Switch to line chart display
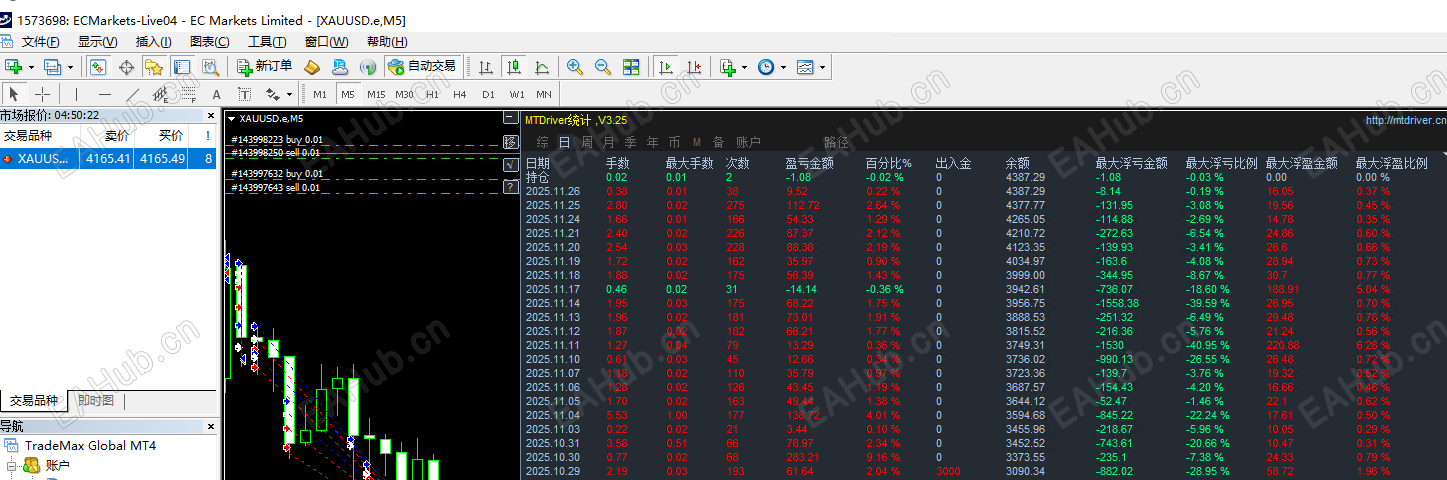Viewport: 1447px width, 480px height. 542,67
